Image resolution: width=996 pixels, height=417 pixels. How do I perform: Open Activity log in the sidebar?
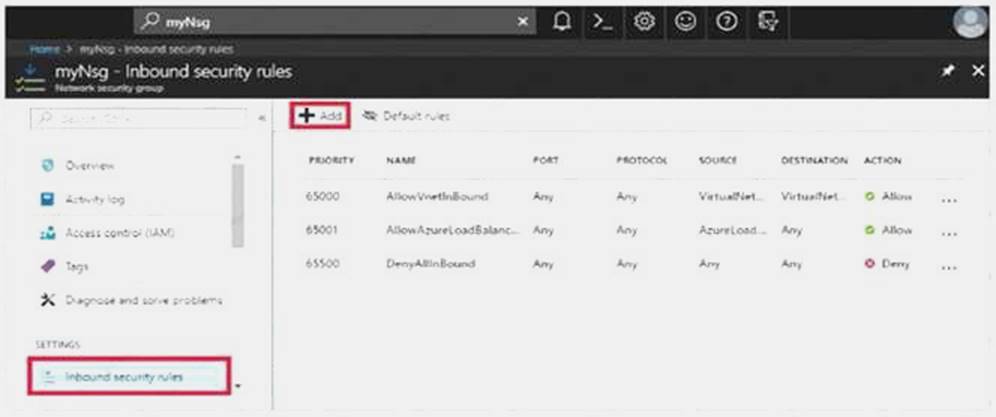coord(95,199)
